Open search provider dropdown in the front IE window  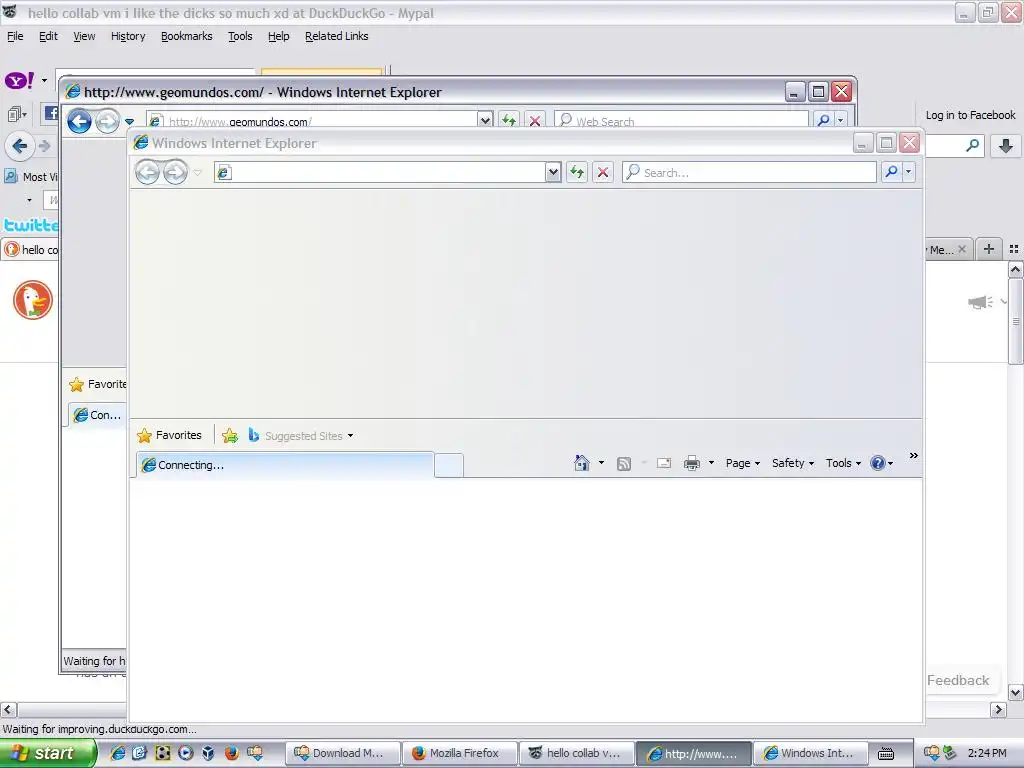tap(908, 172)
